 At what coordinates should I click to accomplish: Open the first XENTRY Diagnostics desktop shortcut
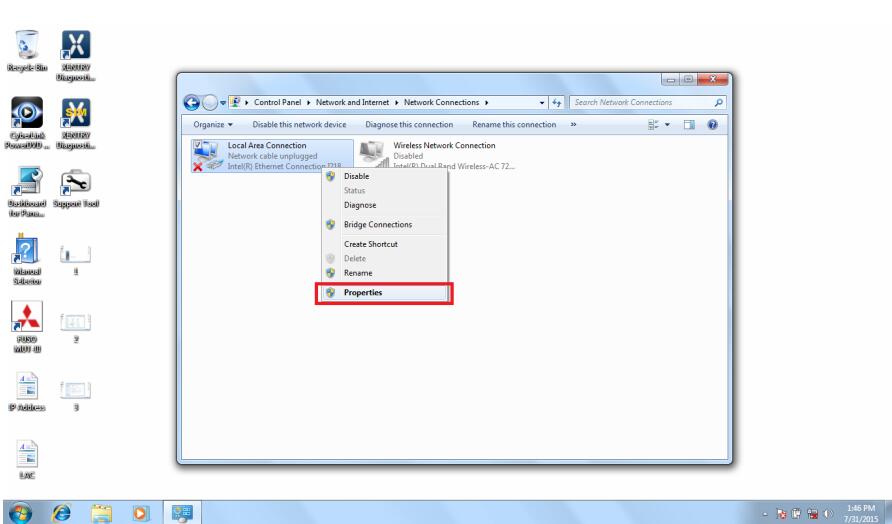pos(76,56)
